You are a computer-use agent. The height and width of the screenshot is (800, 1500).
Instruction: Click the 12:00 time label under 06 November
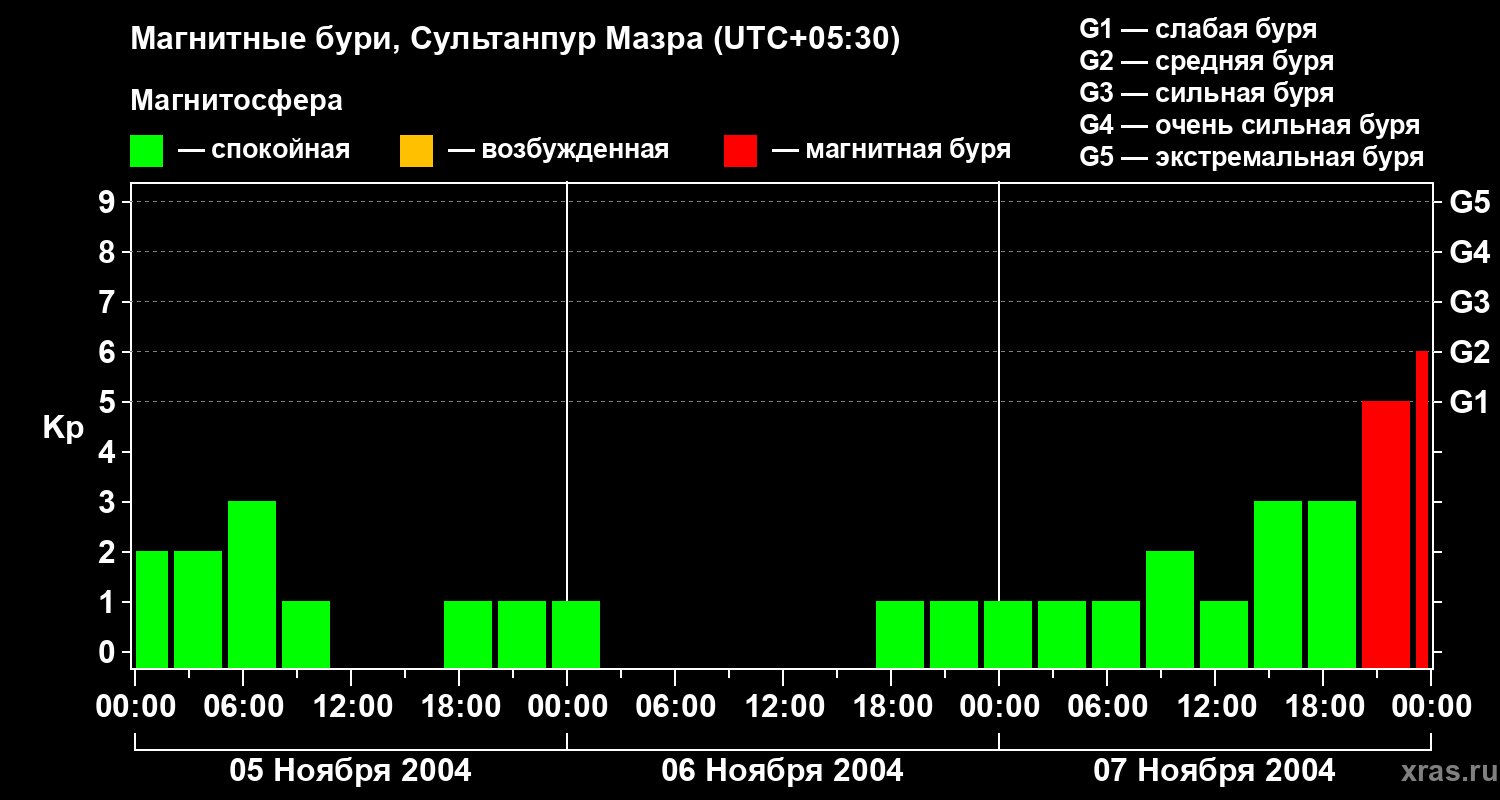[x=782, y=707]
